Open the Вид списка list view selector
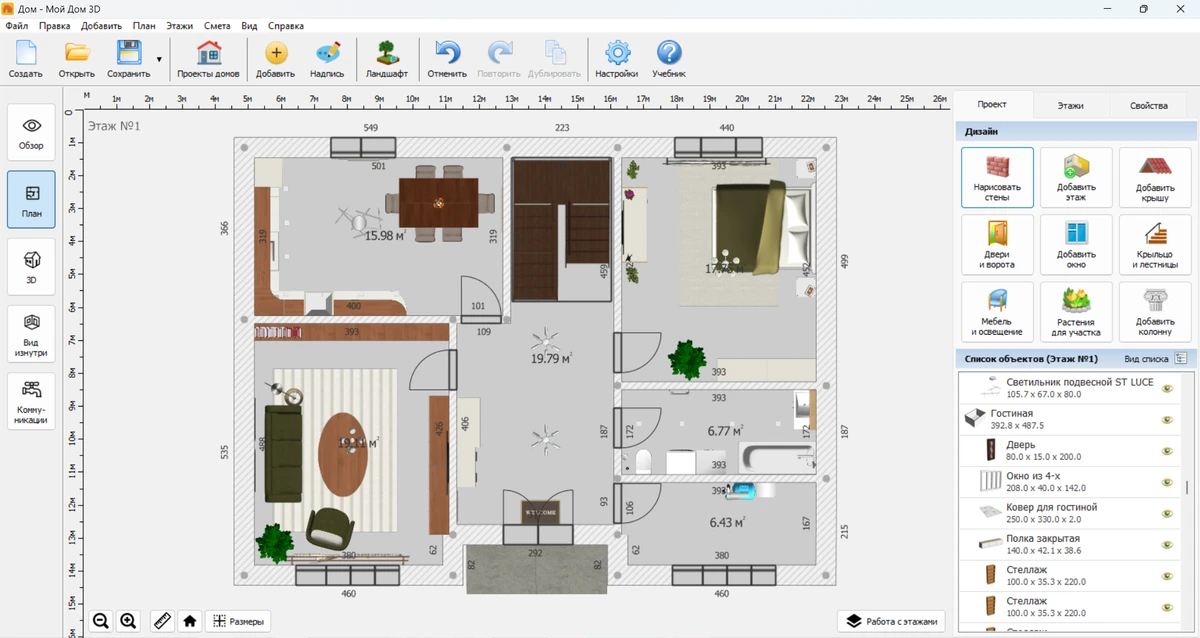The height and width of the screenshot is (638, 1200). [1180, 358]
